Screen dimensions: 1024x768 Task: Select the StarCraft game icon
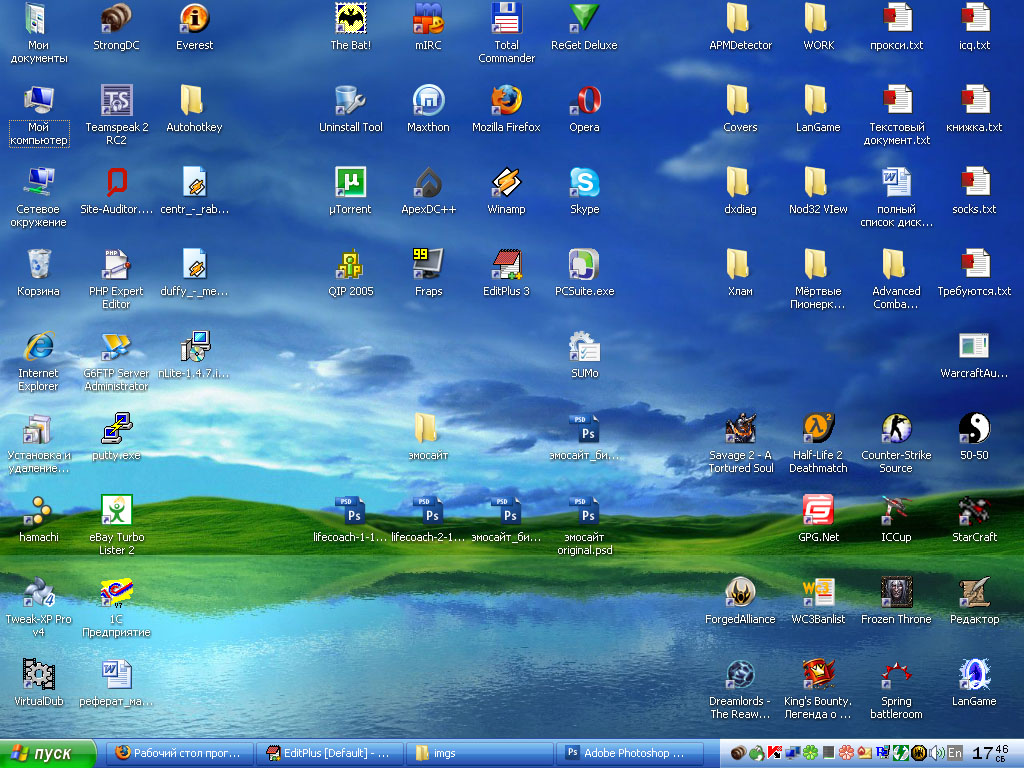(x=974, y=511)
